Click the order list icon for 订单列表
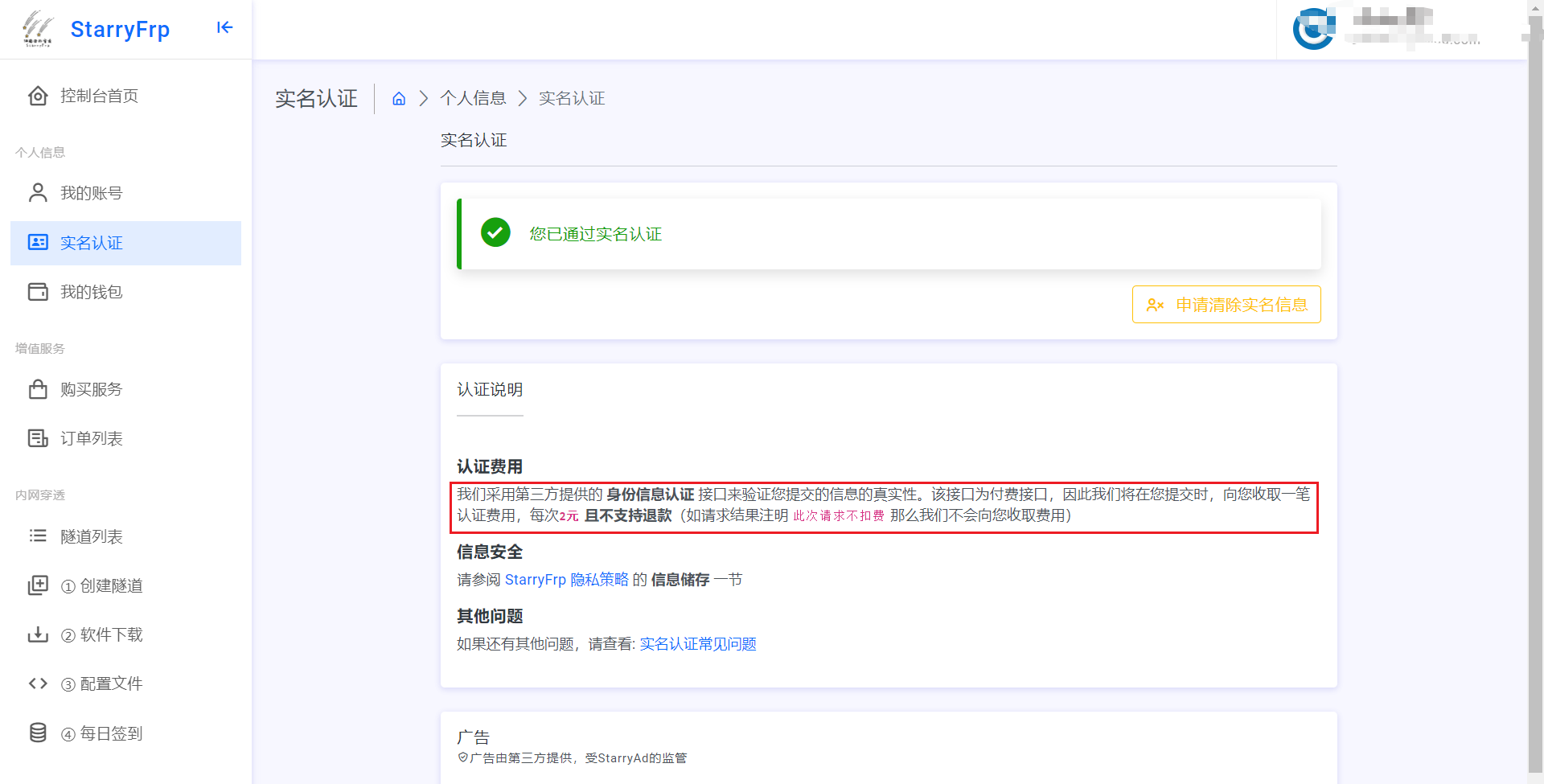This screenshot has height=784, width=1544. pyautogui.click(x=38, y=438)
